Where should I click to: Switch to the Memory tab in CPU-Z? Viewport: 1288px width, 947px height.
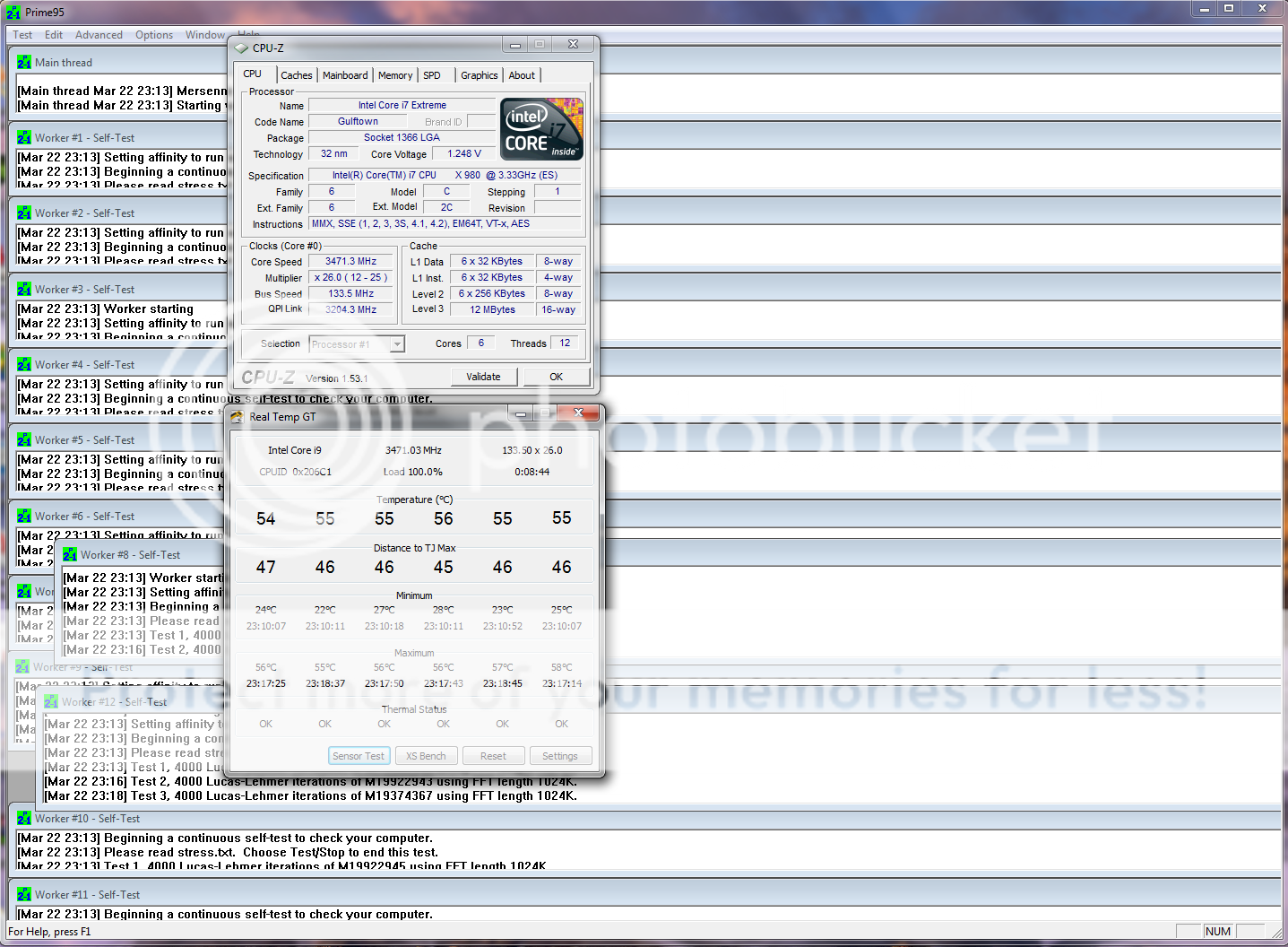[x=394, y=74]
